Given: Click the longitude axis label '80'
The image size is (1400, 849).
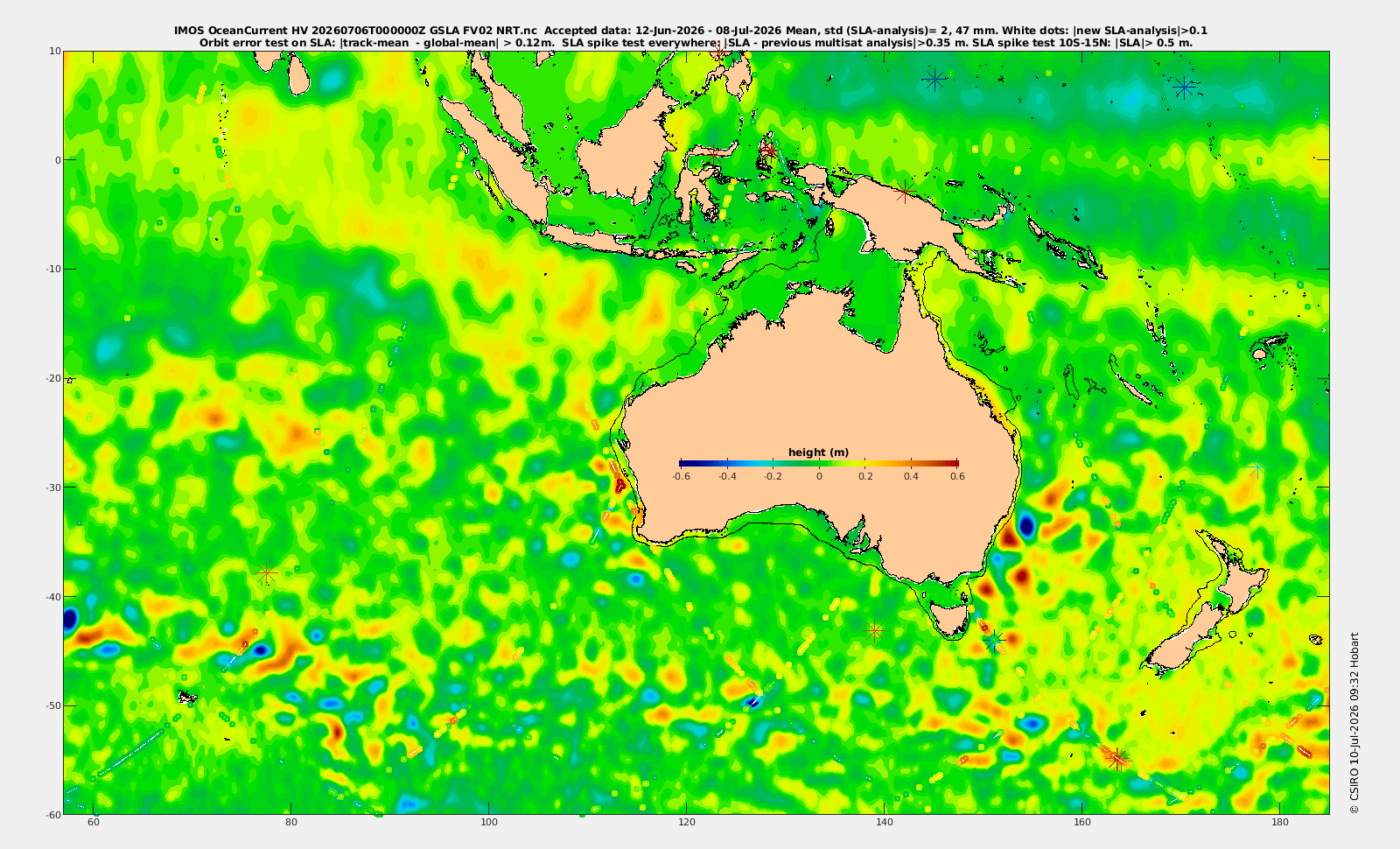Looking at the screenshot, I should click(291, 823).
